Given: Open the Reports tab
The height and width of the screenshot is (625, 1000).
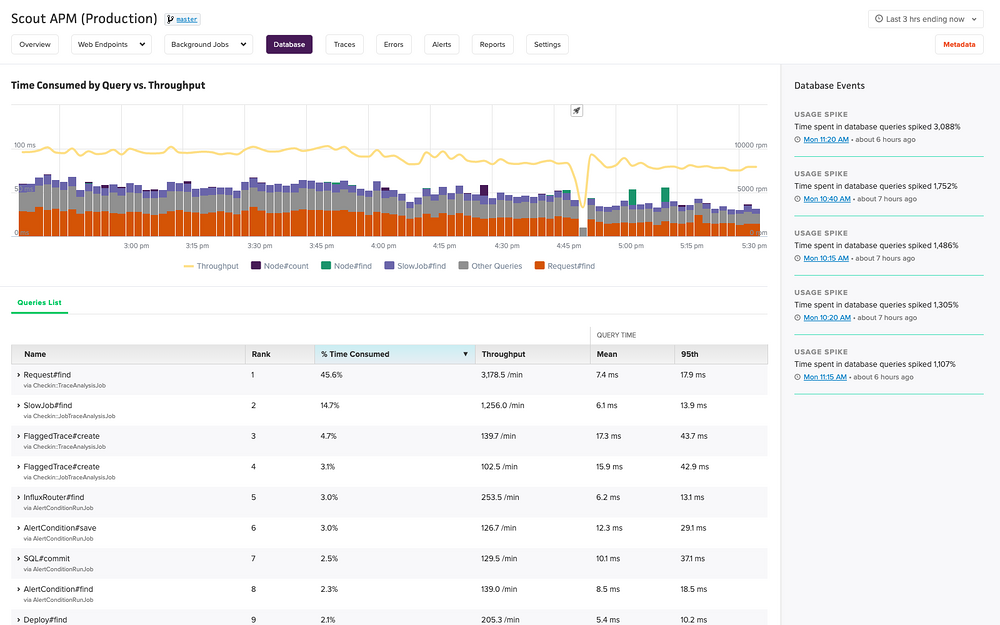Looking at the screenshot, I should point(492,45).
